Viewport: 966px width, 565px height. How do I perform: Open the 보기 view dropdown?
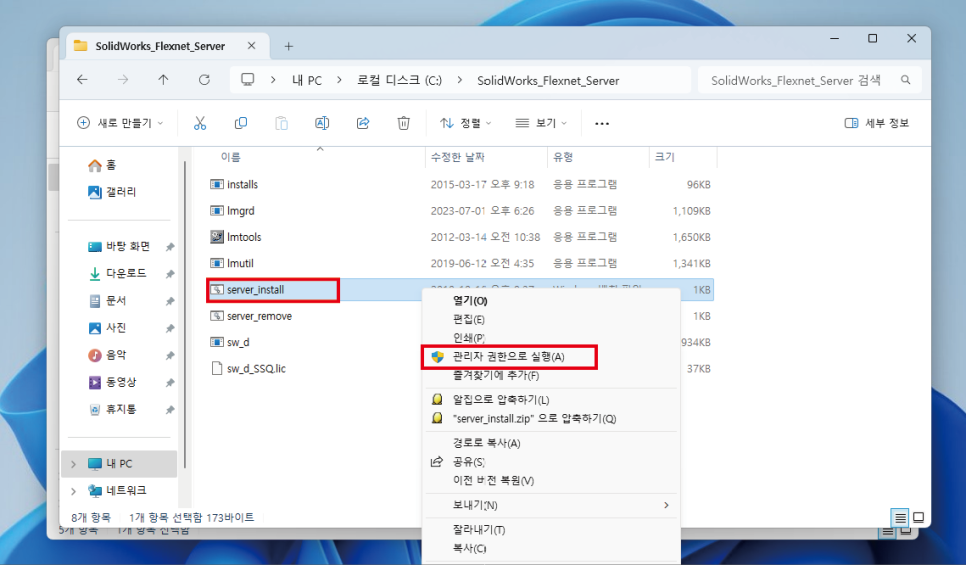point(541,123)
